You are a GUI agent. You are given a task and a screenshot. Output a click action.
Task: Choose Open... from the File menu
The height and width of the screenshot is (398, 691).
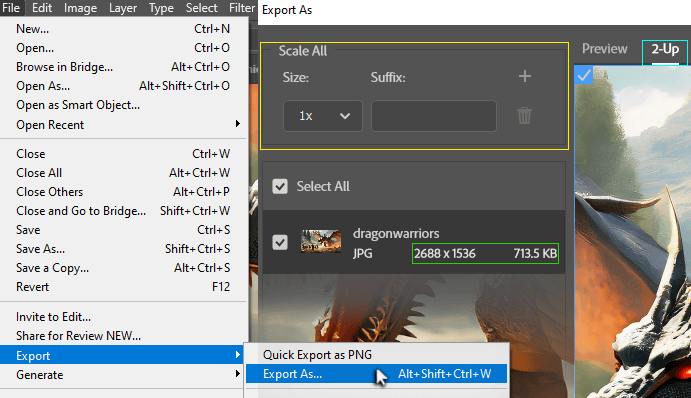click(123, 48)
